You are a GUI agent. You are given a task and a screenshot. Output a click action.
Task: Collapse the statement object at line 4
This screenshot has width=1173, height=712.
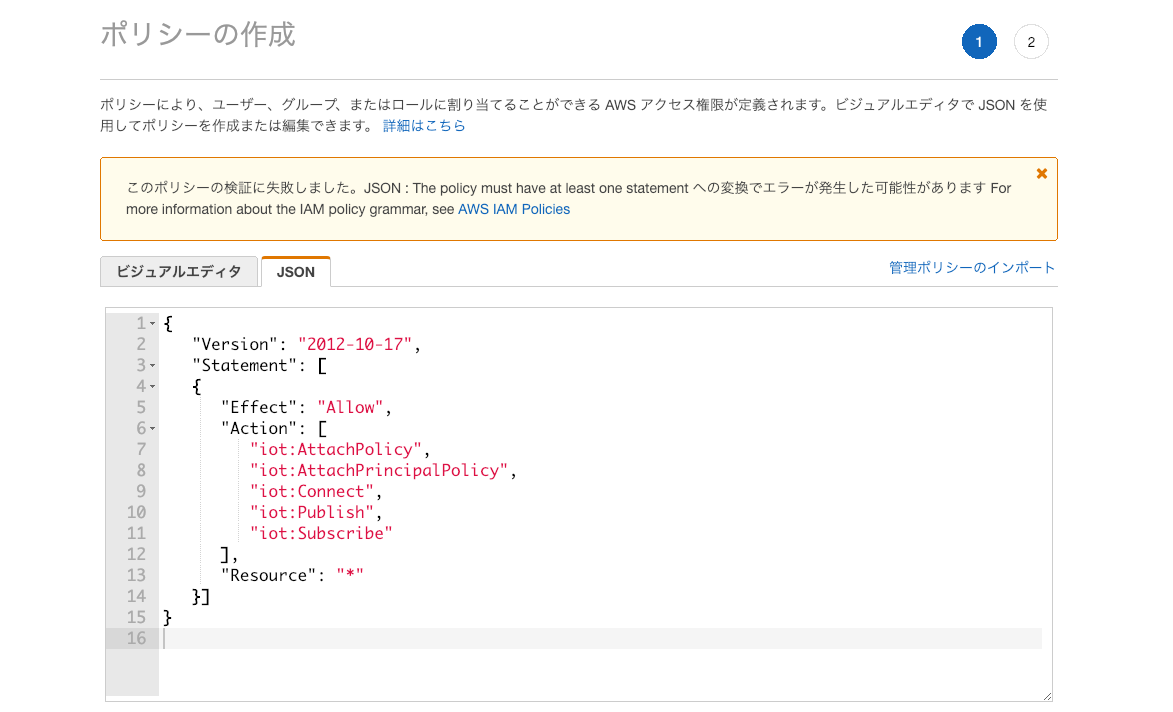[152, 387]
